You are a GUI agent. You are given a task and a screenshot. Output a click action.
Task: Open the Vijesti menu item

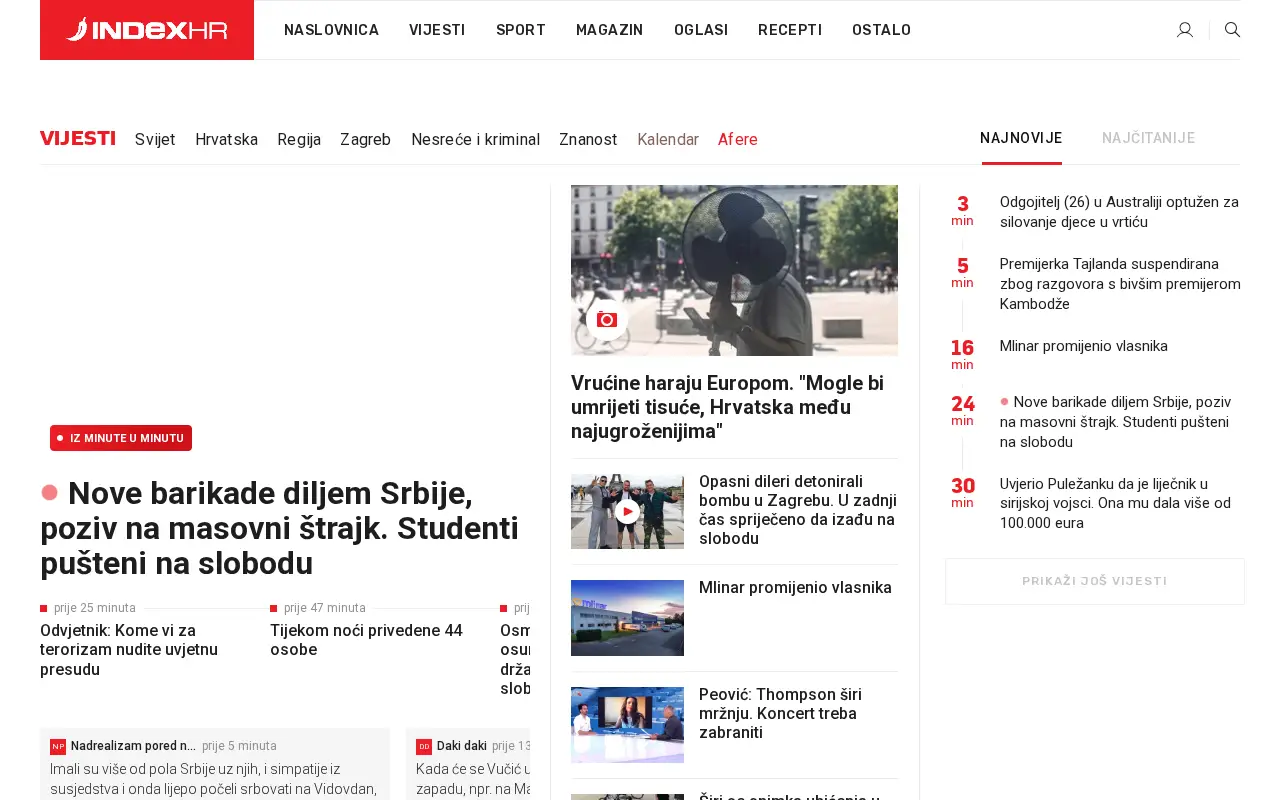437,30
